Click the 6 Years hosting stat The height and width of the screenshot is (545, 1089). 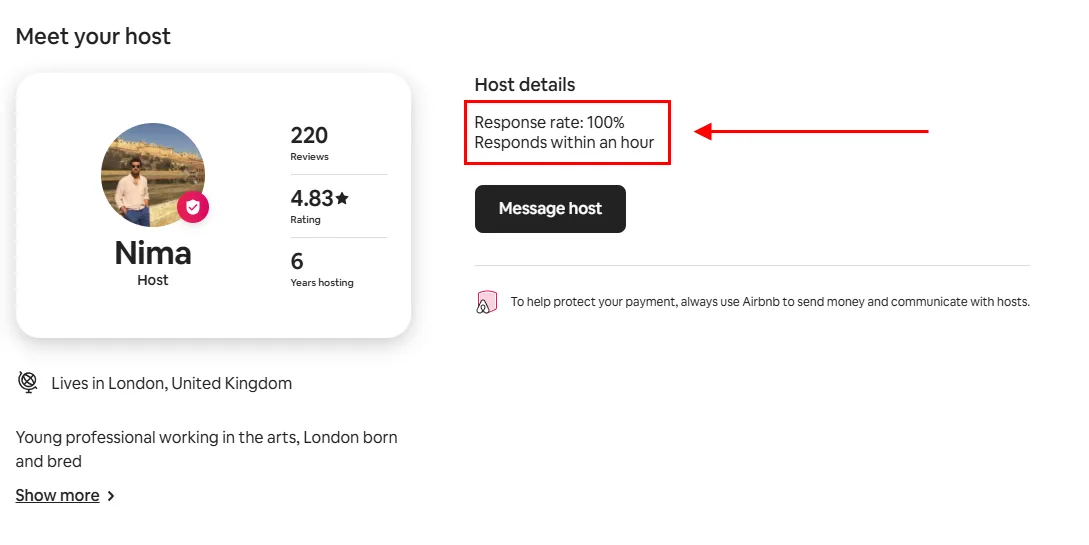pos(322,269)
